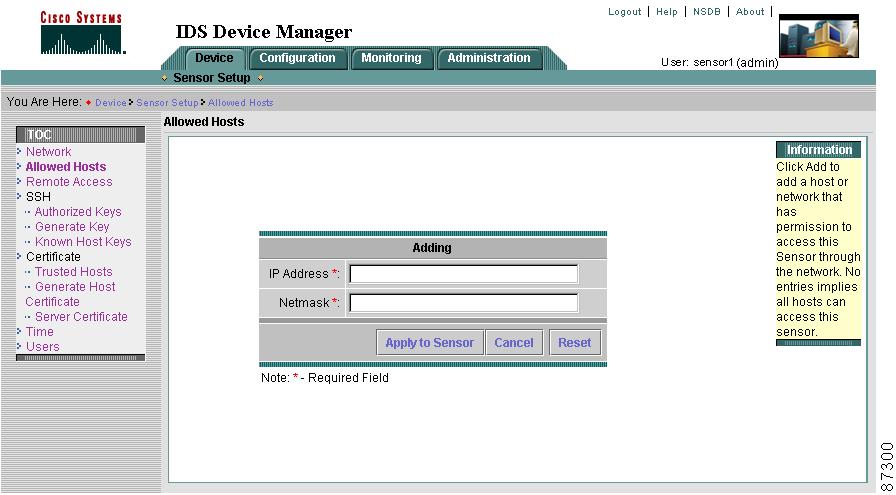Click the Certificate heading in TOC
Screen dimensions: 896x495
(53, 257)
